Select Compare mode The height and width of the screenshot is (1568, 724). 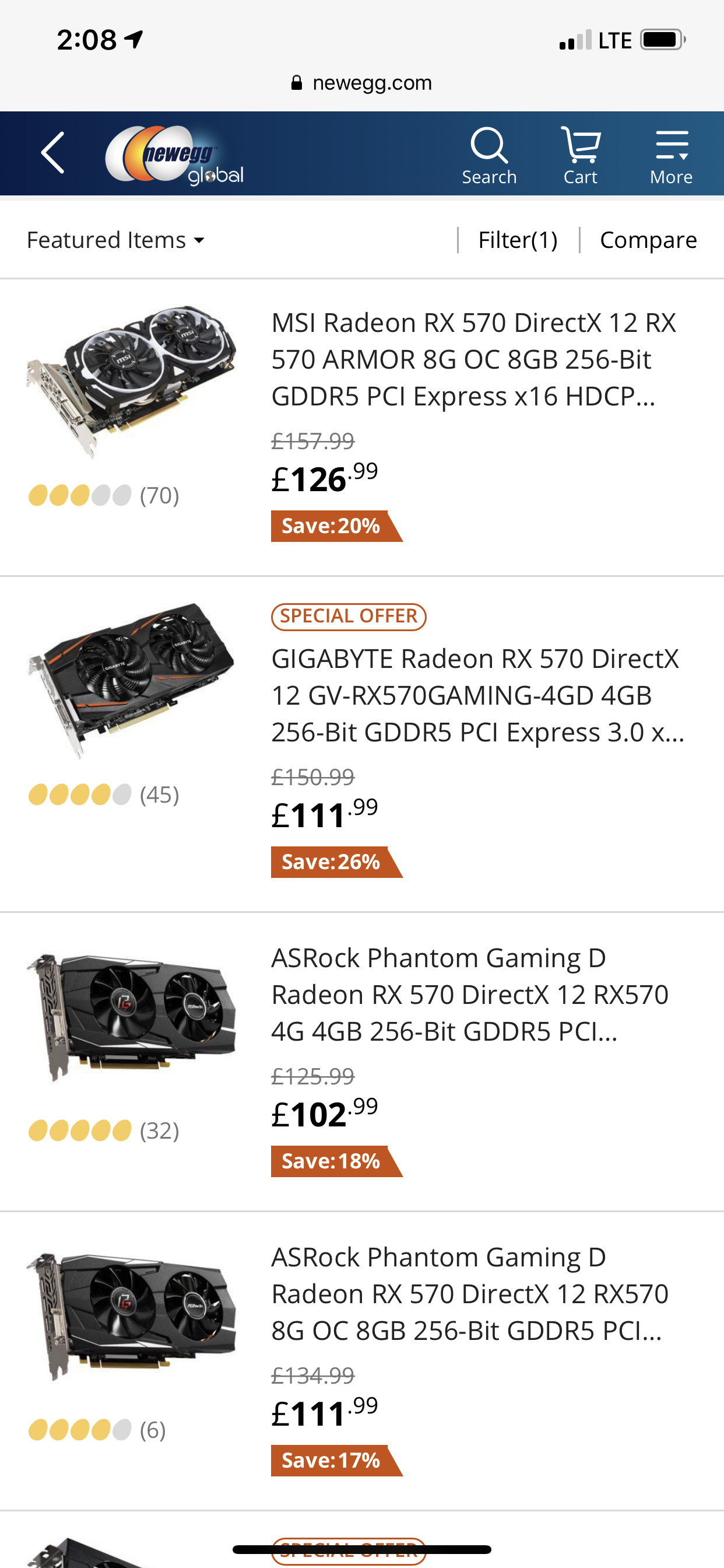click(x=648, y=240)
